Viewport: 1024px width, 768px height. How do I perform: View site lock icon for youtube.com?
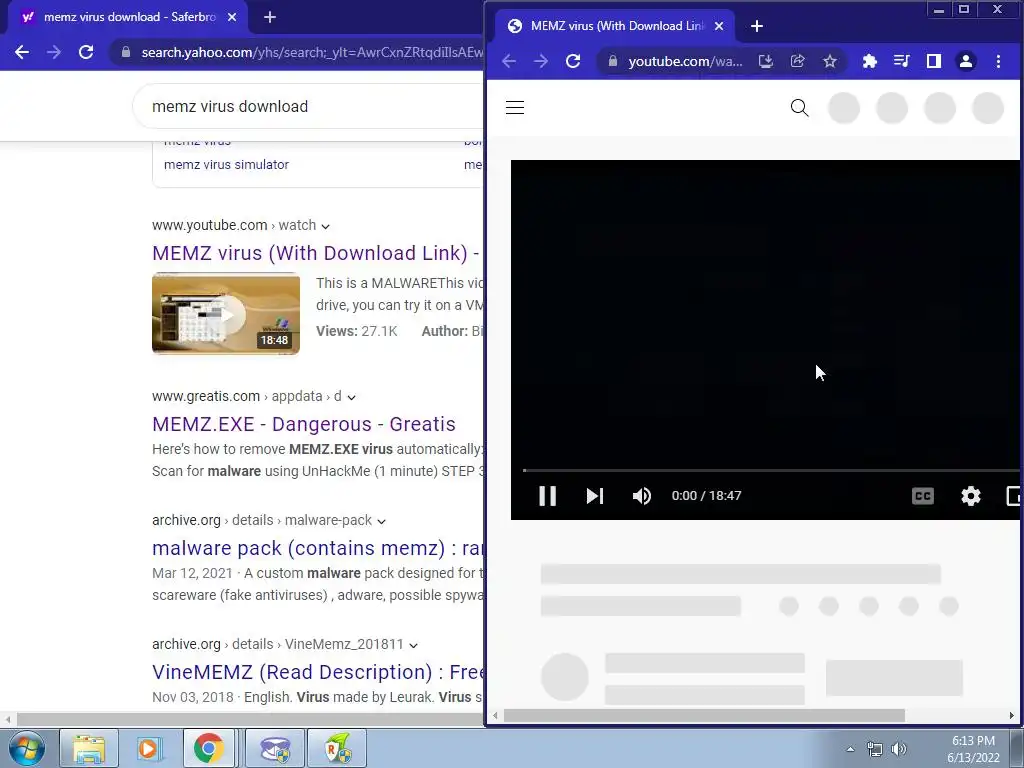613,61
